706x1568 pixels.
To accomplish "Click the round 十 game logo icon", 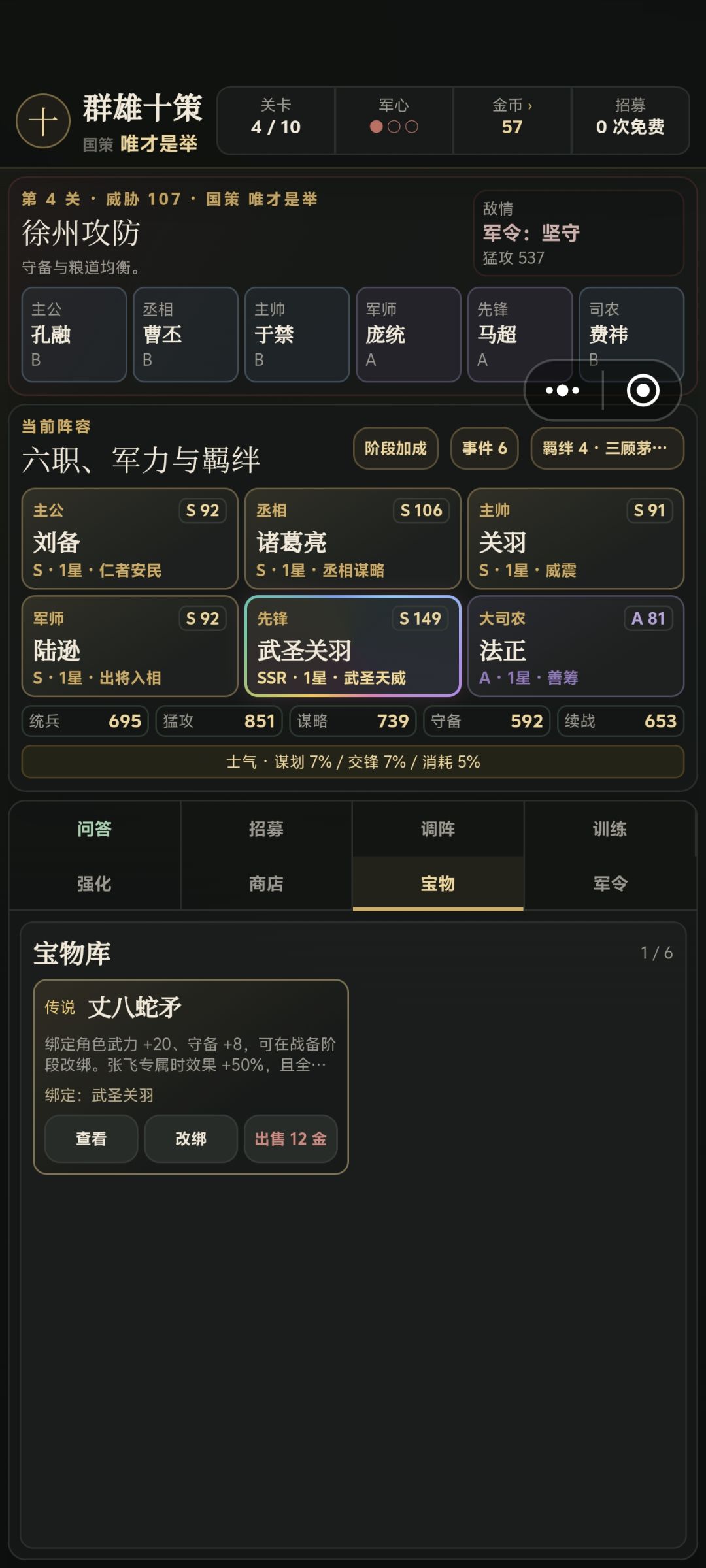I will tap(43, 121).
